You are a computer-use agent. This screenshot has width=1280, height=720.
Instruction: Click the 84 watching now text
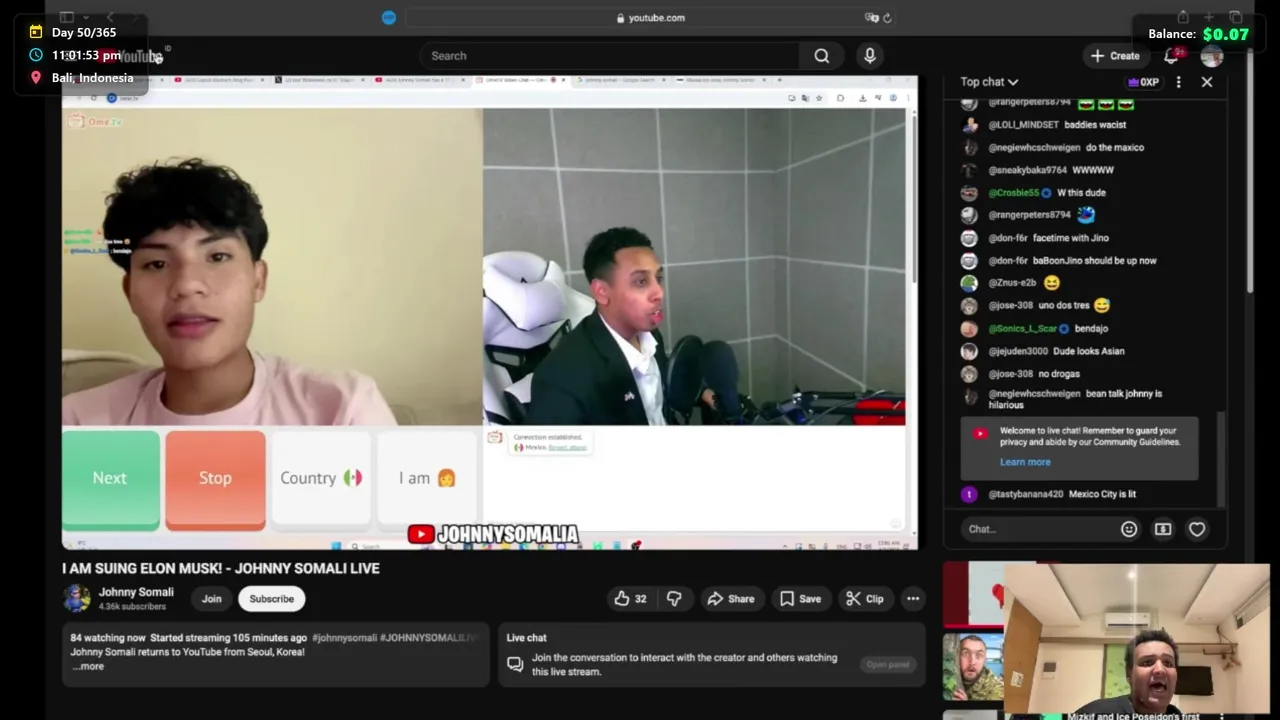coord(108,638)
